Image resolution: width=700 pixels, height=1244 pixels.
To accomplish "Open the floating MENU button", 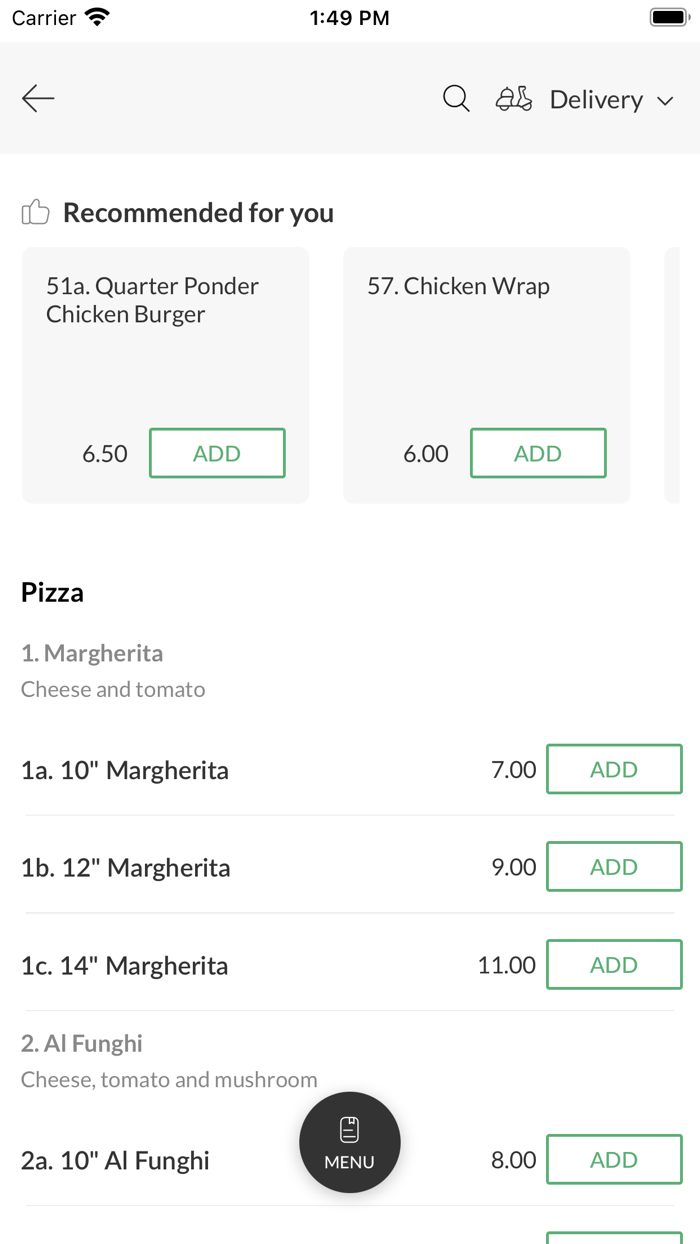I will click(349, 1142).
